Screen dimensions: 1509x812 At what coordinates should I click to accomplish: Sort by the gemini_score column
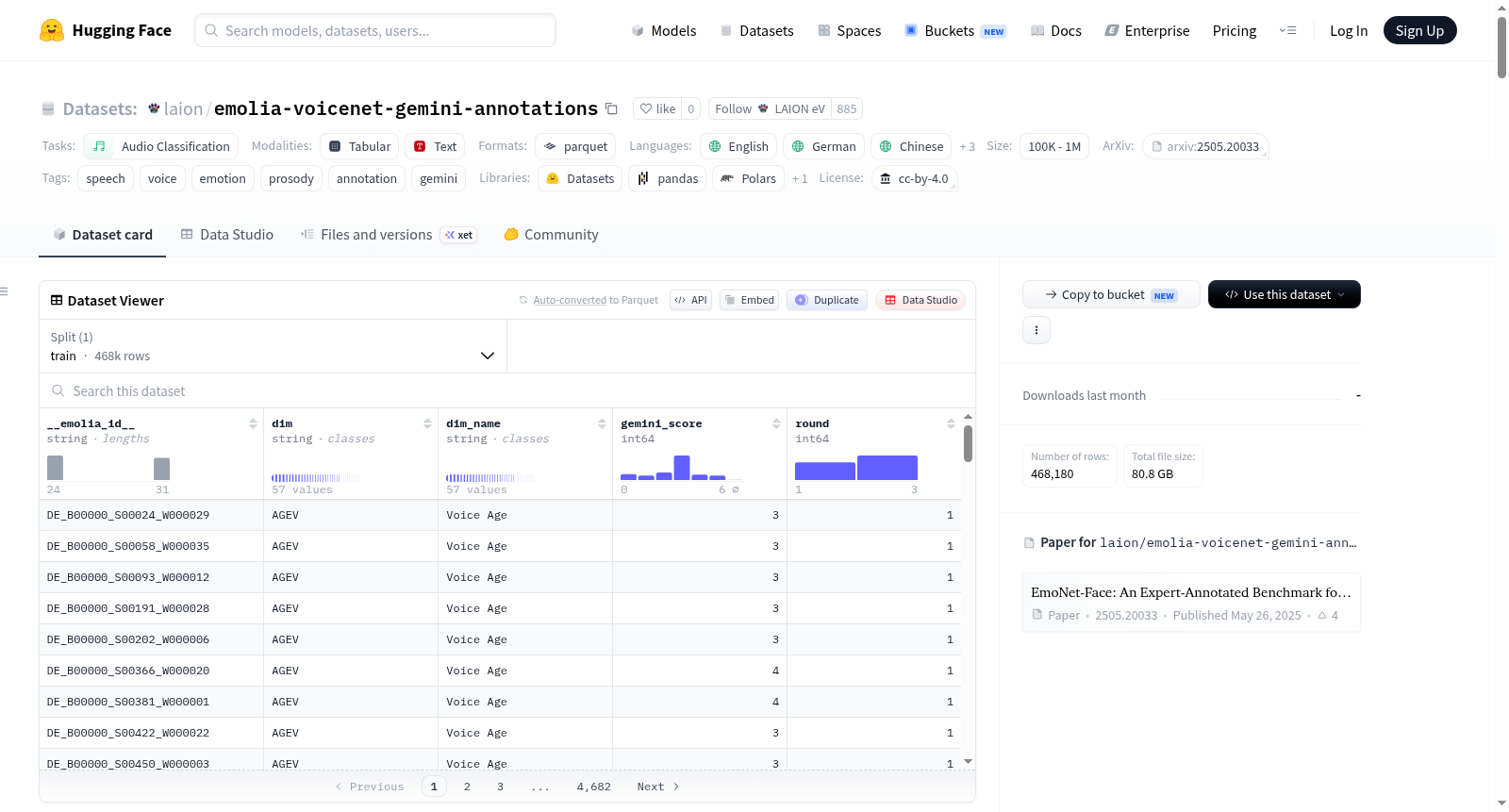tap(776, 423)
